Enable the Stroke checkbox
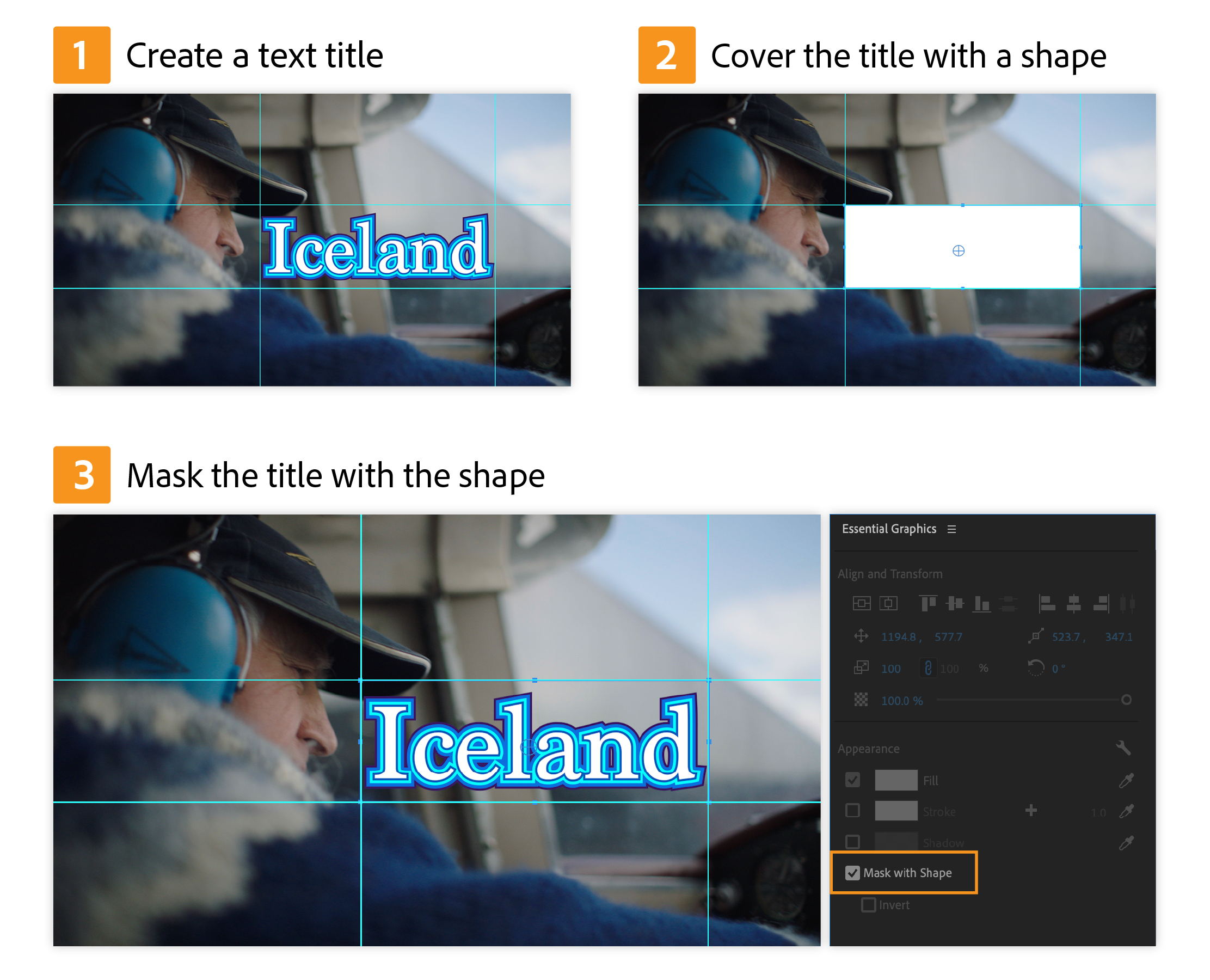This screenshot has height=980, width=1210. pos(853,811)
